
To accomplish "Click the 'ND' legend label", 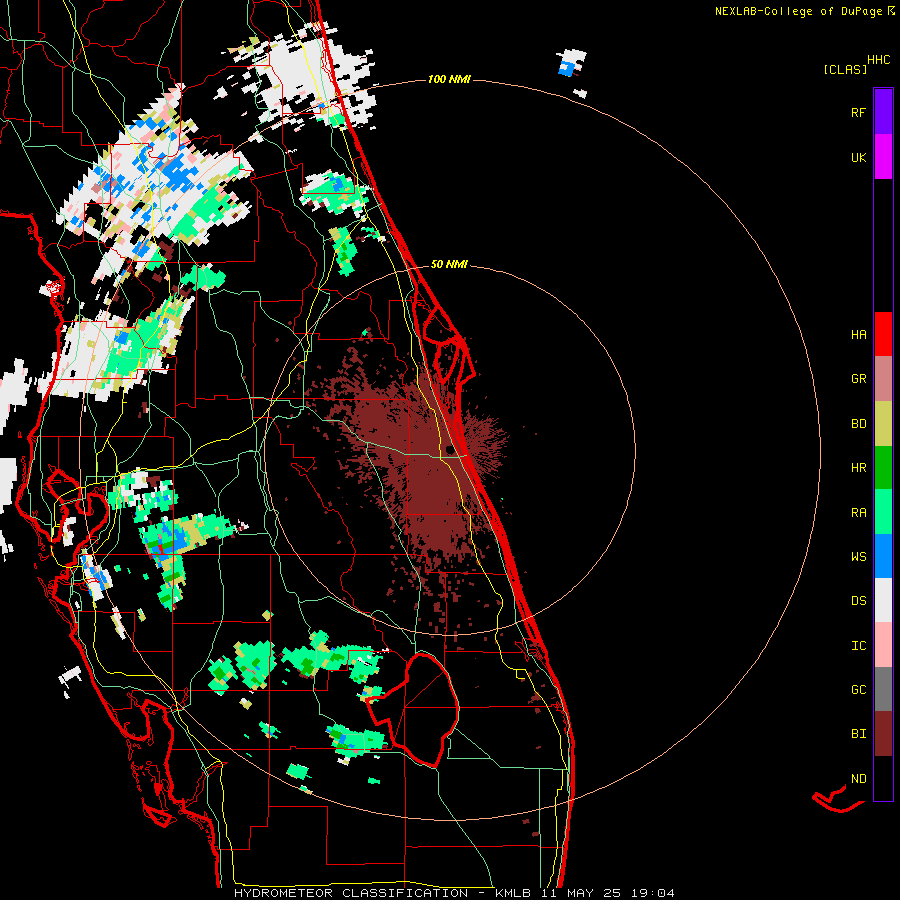I will 858,778.
